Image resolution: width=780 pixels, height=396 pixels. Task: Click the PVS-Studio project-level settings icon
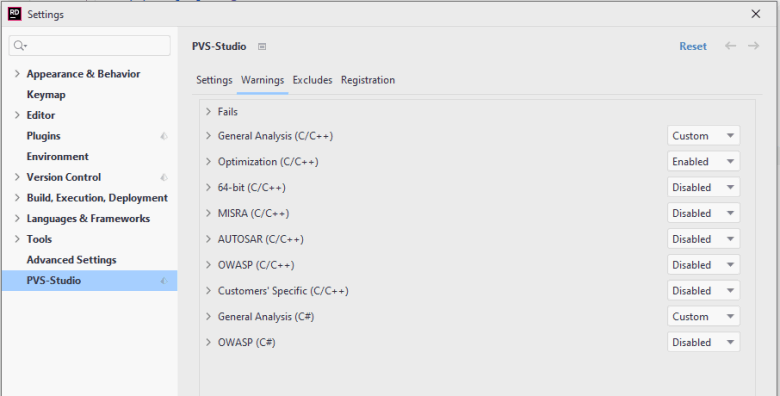click(262, 46)
